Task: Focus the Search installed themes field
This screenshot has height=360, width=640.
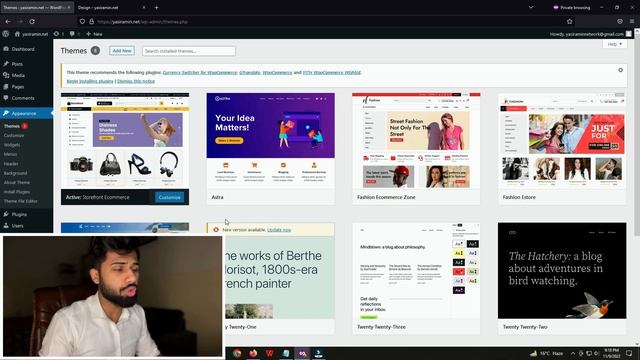Action: (189, 51)
